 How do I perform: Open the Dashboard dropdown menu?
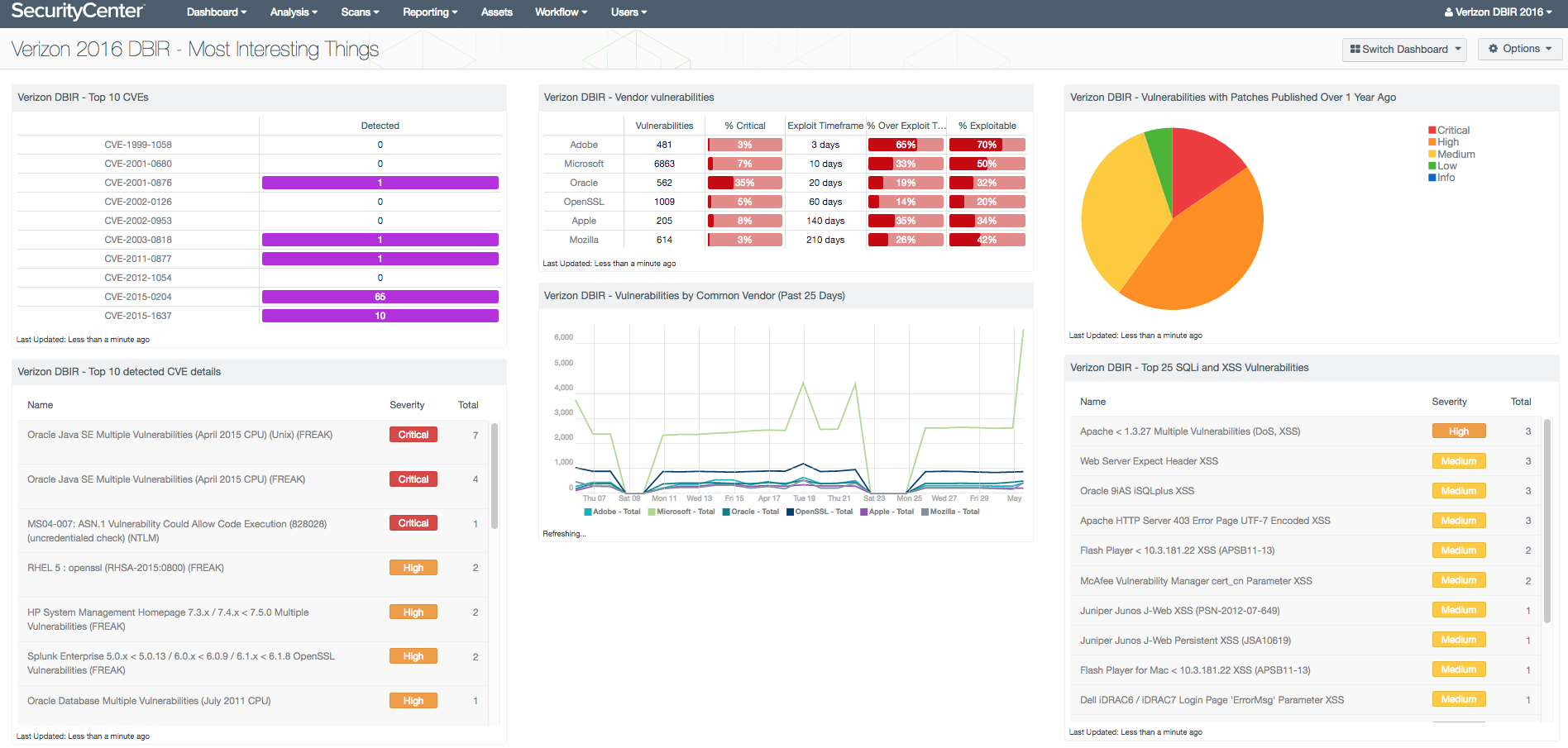(217, 12)
